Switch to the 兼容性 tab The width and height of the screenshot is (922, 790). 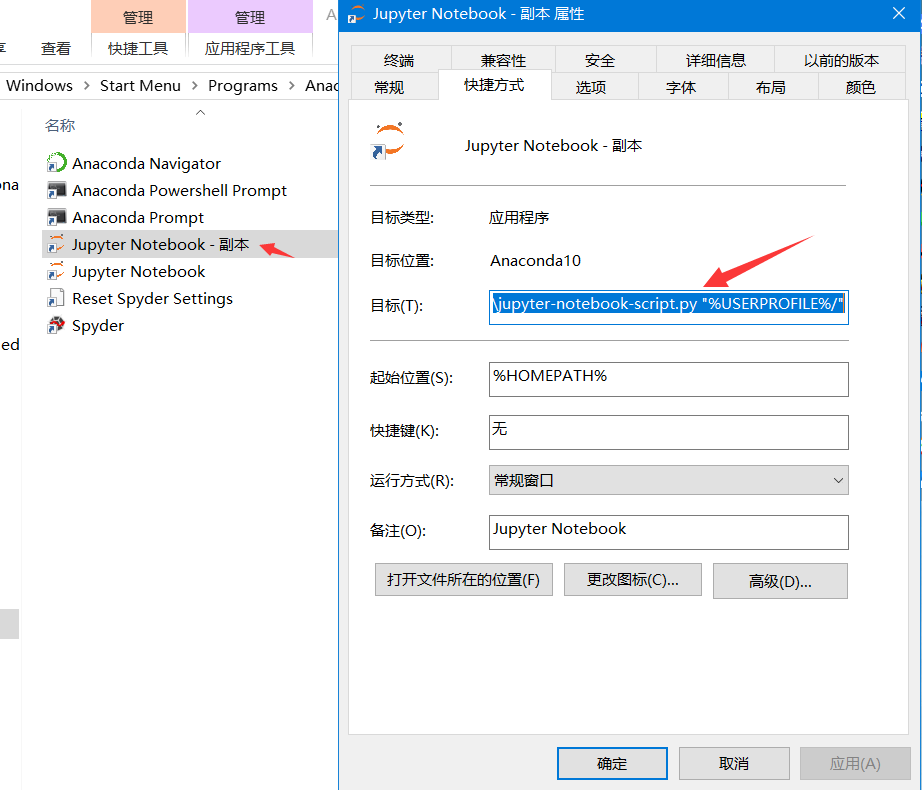point(503,60)
